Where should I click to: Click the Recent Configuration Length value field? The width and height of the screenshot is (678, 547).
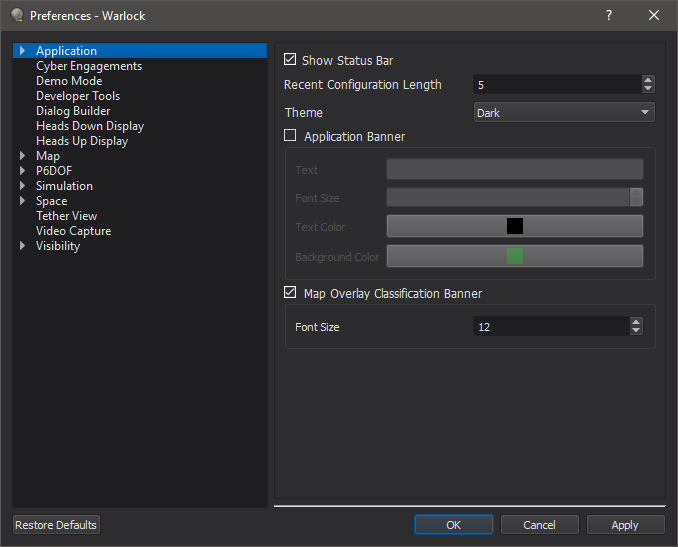click(558, 84)
